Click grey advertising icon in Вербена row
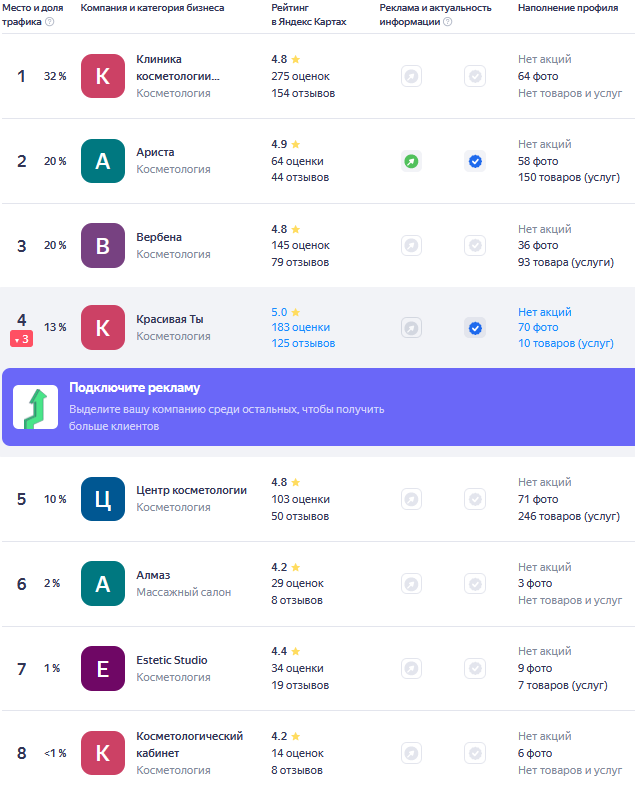The width and height of the screenshot is (635, 800). (x=411, y=245)
